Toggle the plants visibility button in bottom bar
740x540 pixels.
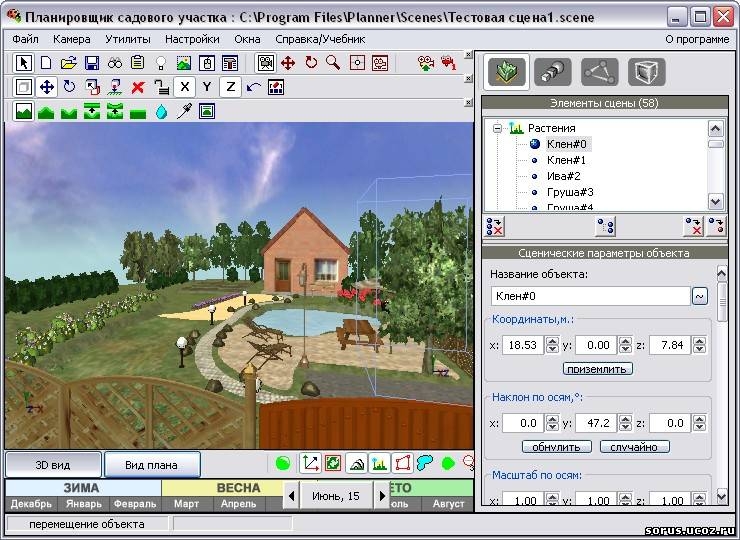(379, 463)
